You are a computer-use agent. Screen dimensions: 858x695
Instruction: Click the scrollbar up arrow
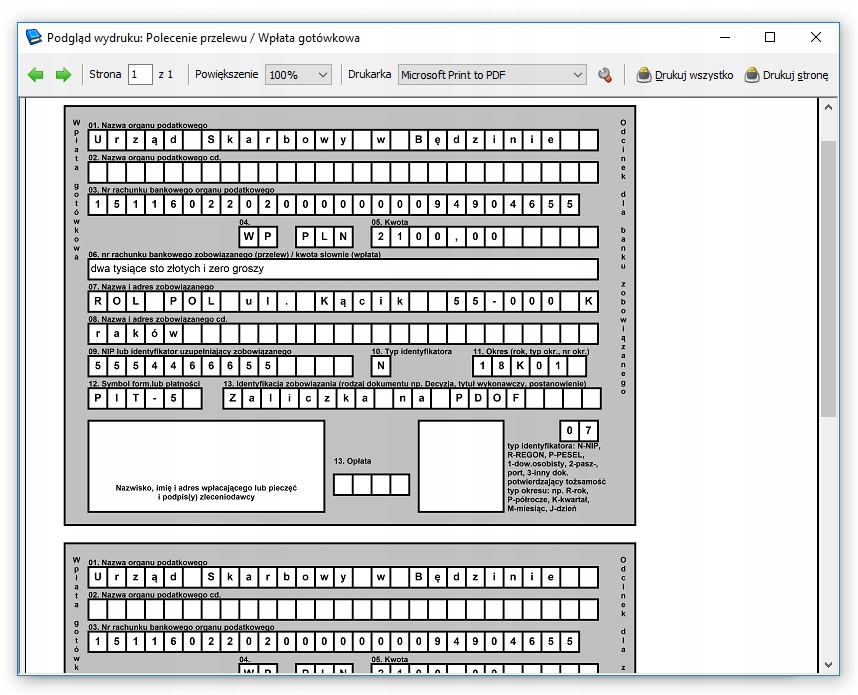click(x=828, y=106)
